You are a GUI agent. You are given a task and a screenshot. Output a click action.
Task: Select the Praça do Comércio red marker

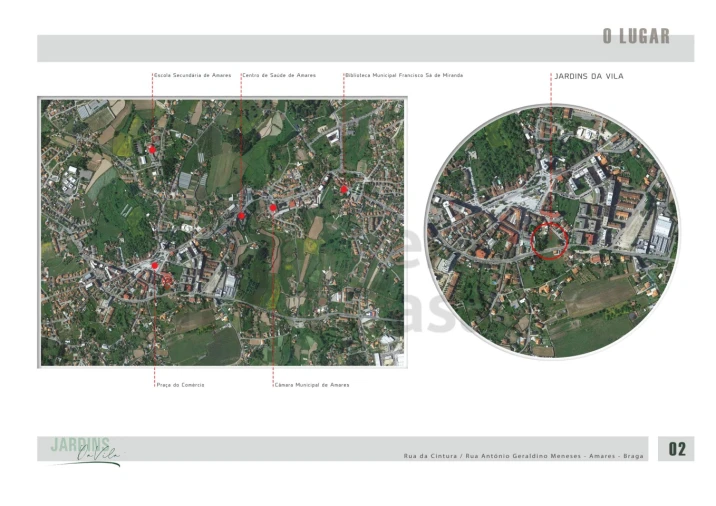click(x=155, y=266)
